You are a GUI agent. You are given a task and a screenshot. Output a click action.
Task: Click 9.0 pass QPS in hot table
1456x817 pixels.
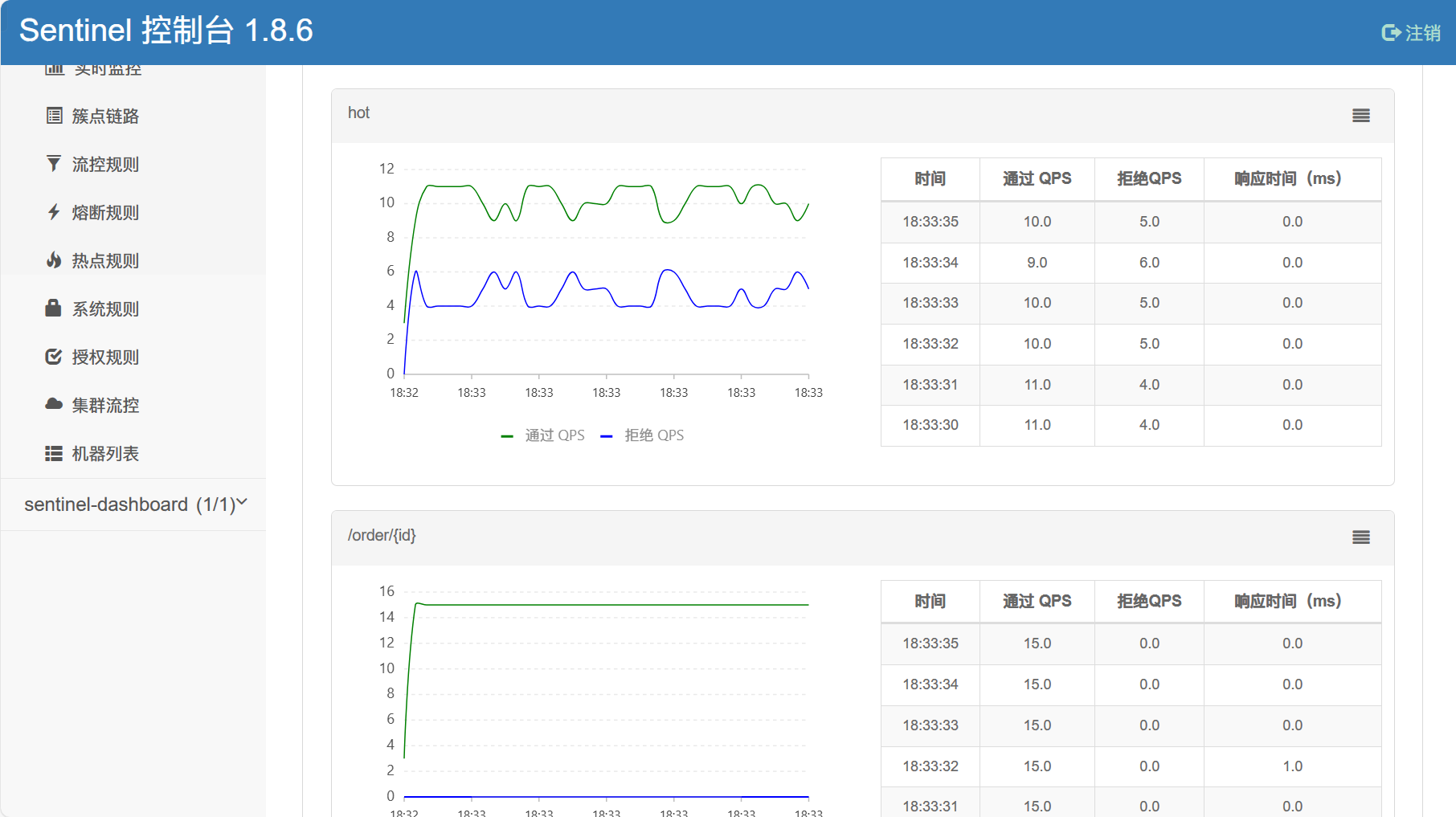(x=1037, y=263)
